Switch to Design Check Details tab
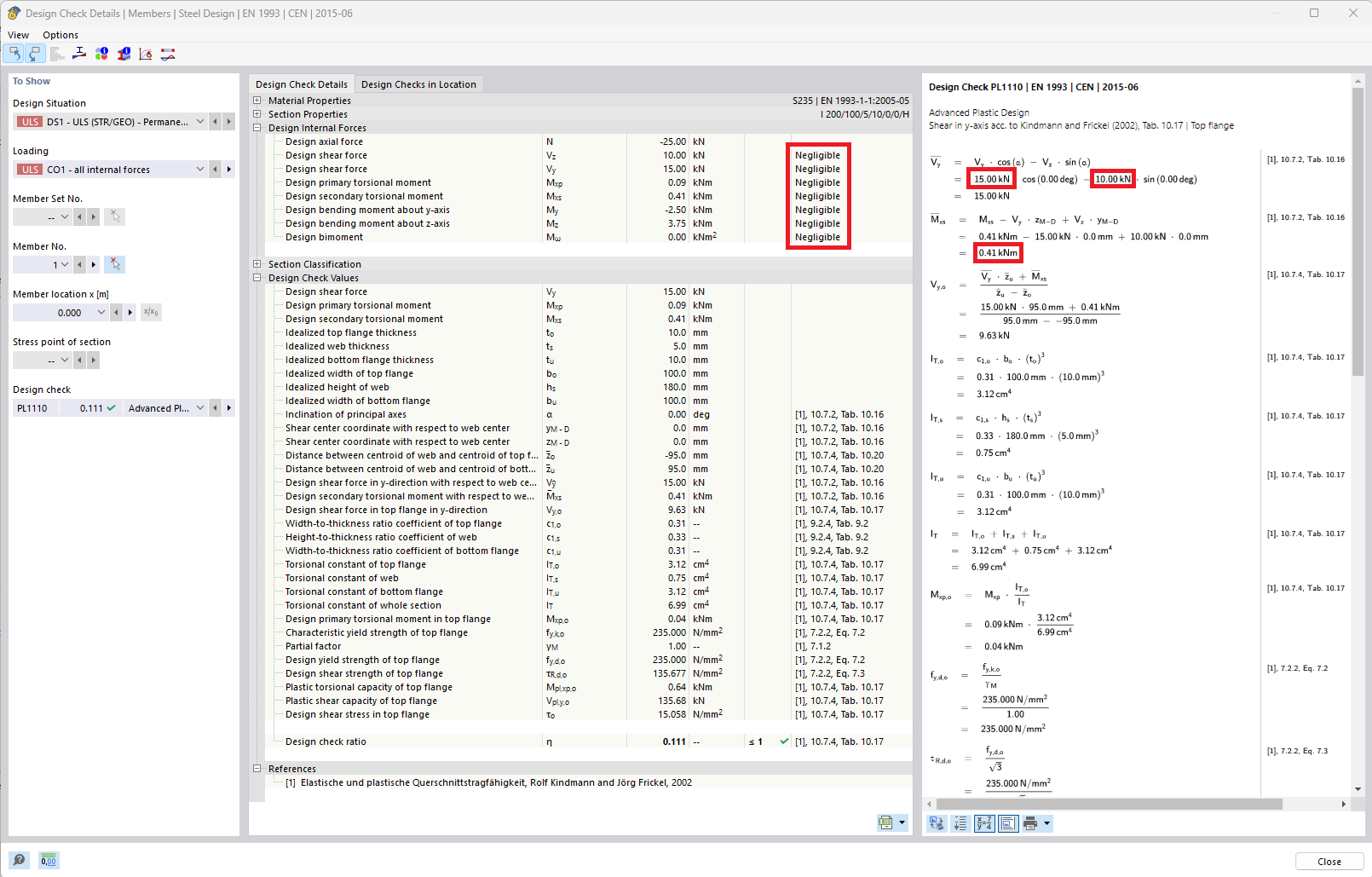Viewport: 1372px width, 877px height. click(x=302, y=84)
